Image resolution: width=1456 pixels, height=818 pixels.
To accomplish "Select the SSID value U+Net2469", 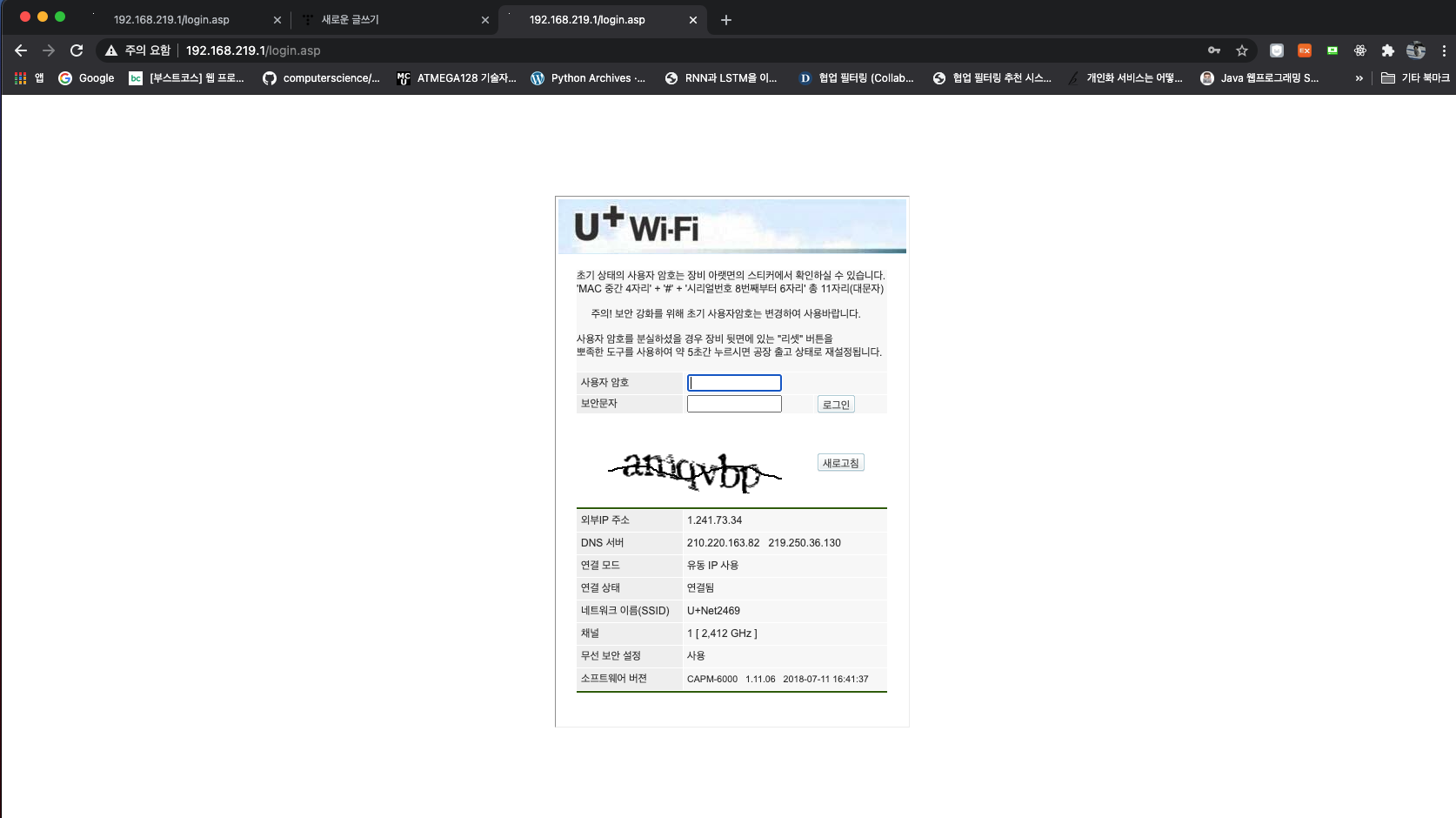I will [x=713, y=611].
